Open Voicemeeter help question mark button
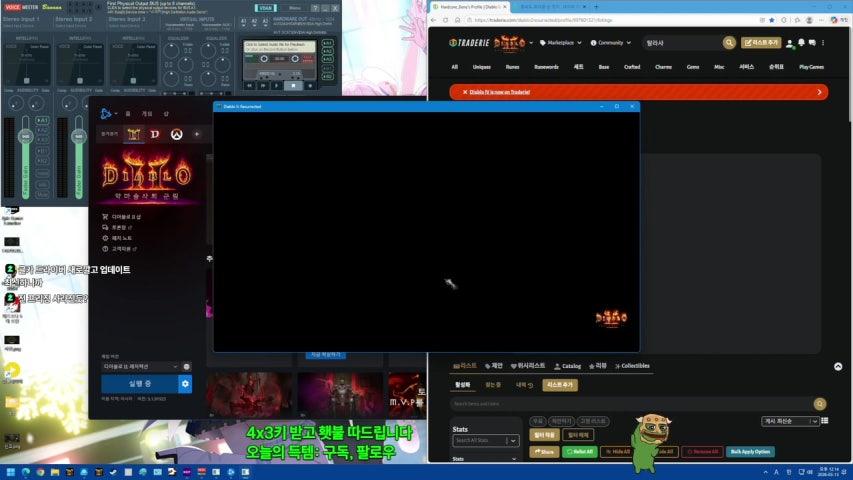The width and height of the screenshot is (853, 480). click(315, 8)
